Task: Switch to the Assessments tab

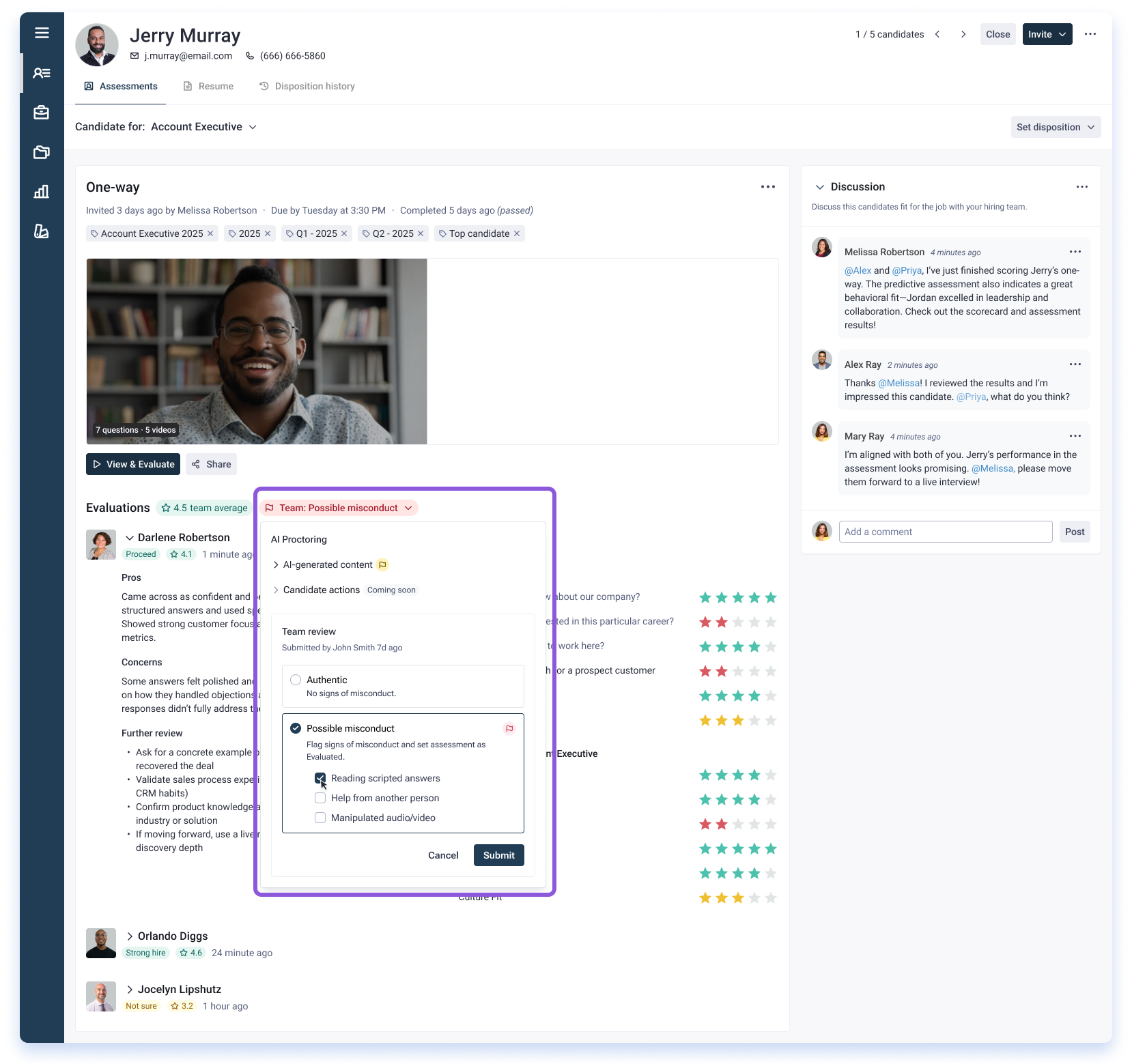Action: [x=121, y=86]
